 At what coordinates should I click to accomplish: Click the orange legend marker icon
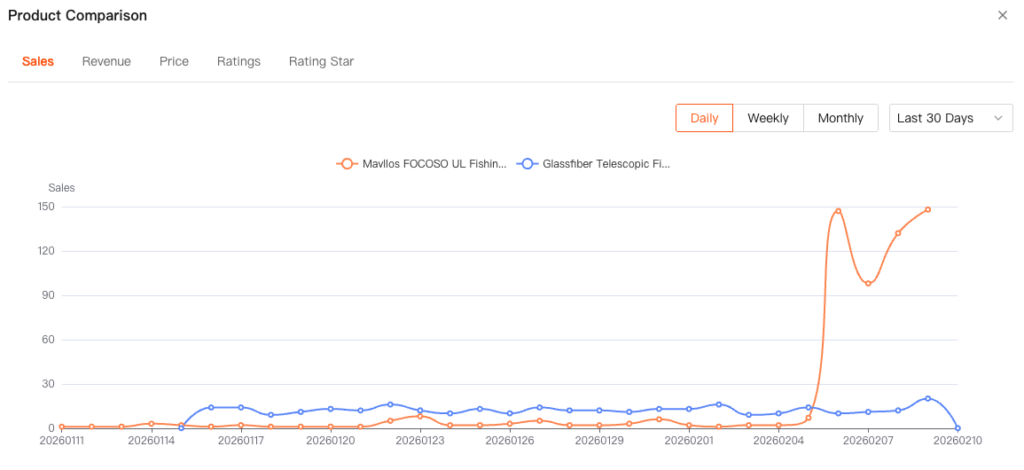click(x=347, y=164)
